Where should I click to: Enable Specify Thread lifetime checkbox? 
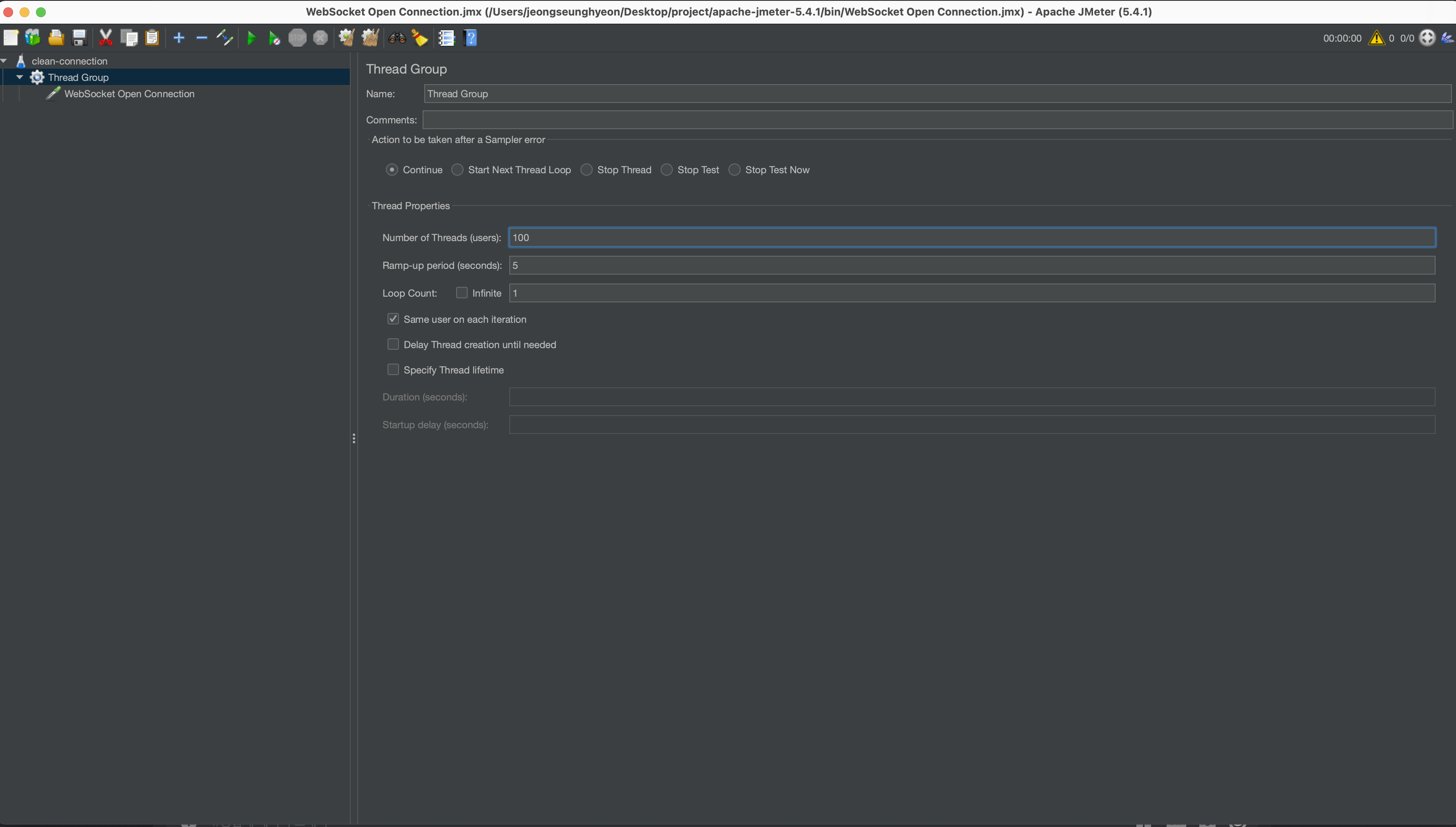coord(393,370)
